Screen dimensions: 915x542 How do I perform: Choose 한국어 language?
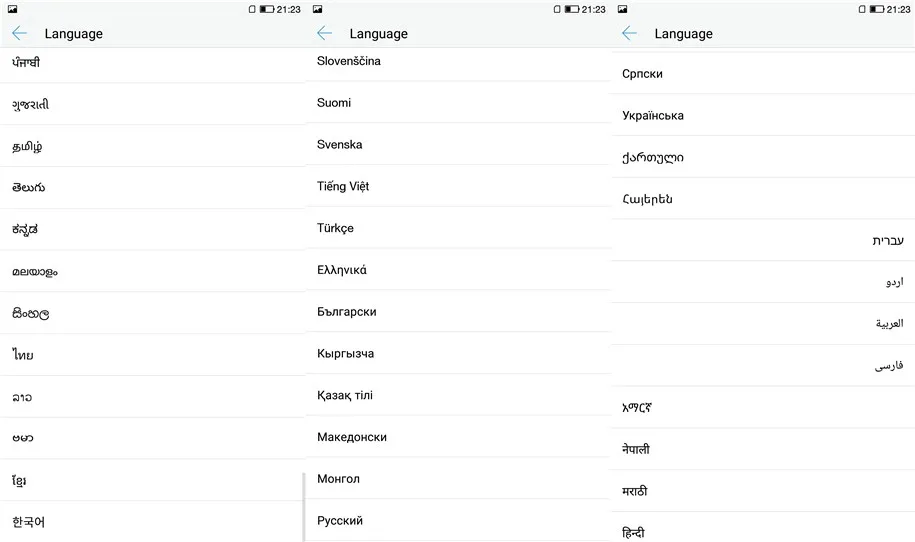tap(152, 522)
